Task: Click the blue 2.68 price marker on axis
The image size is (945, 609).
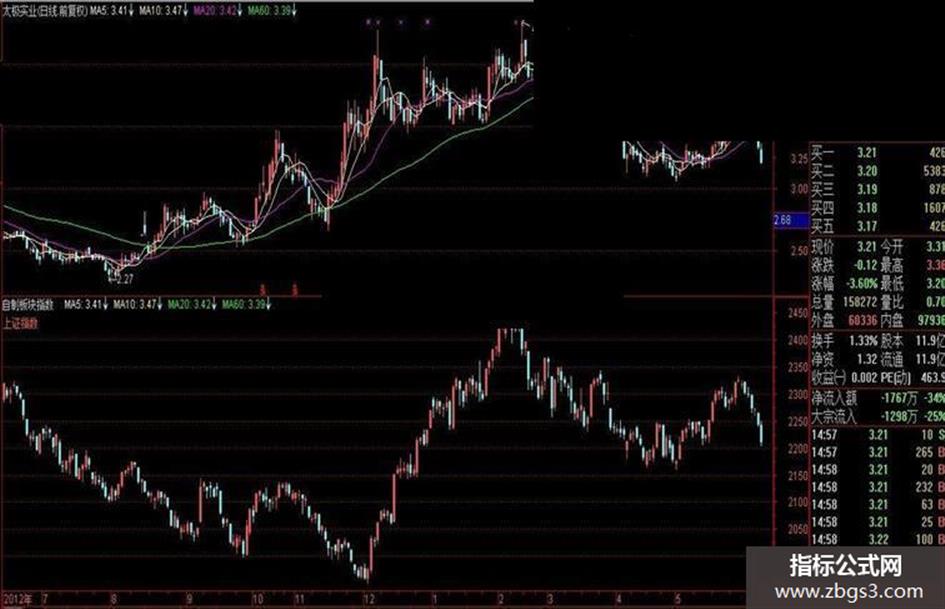Action: 791,220
